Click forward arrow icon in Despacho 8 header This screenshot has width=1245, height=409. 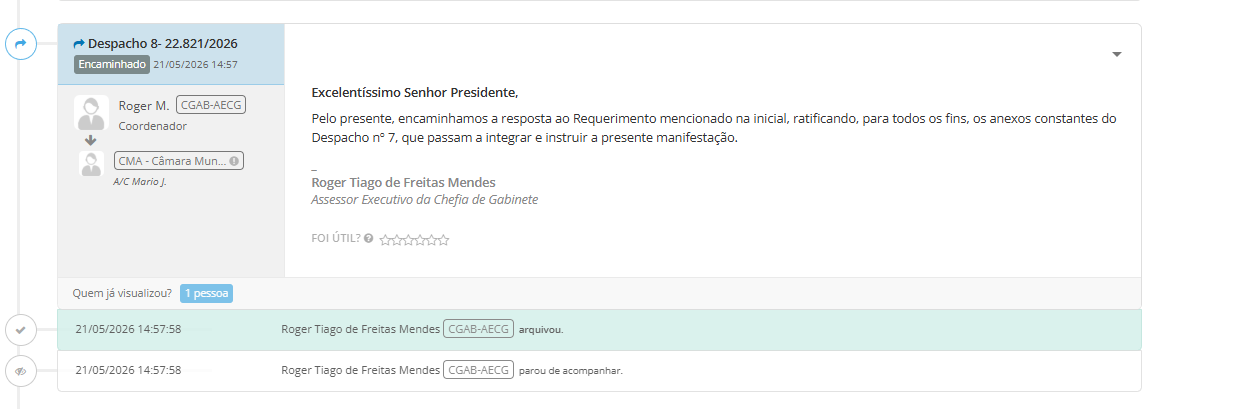pos(79,44)
